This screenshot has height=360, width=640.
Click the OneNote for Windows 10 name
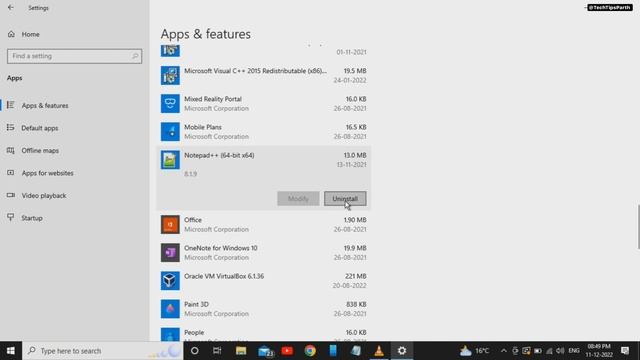[221, 248]
